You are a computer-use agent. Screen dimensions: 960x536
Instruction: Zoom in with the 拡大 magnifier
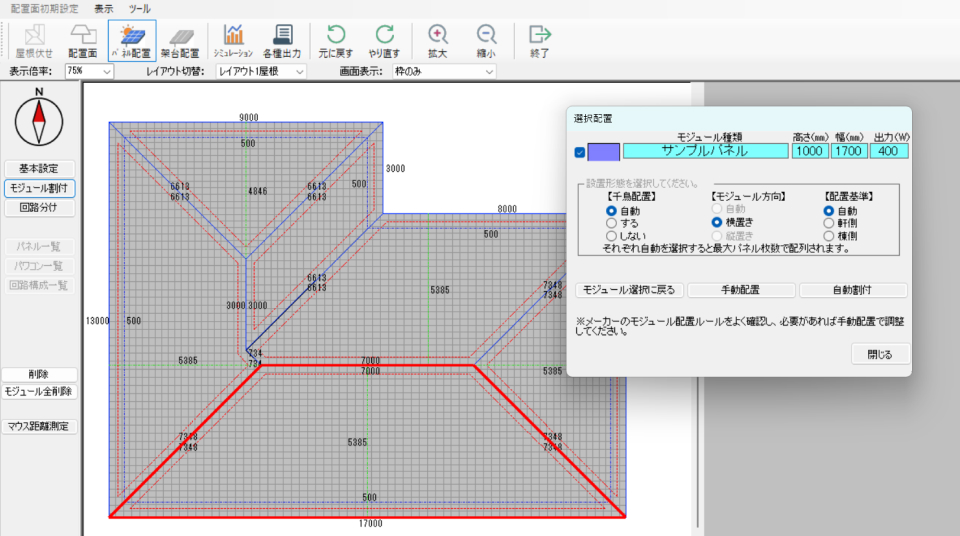tap(437, 41)
